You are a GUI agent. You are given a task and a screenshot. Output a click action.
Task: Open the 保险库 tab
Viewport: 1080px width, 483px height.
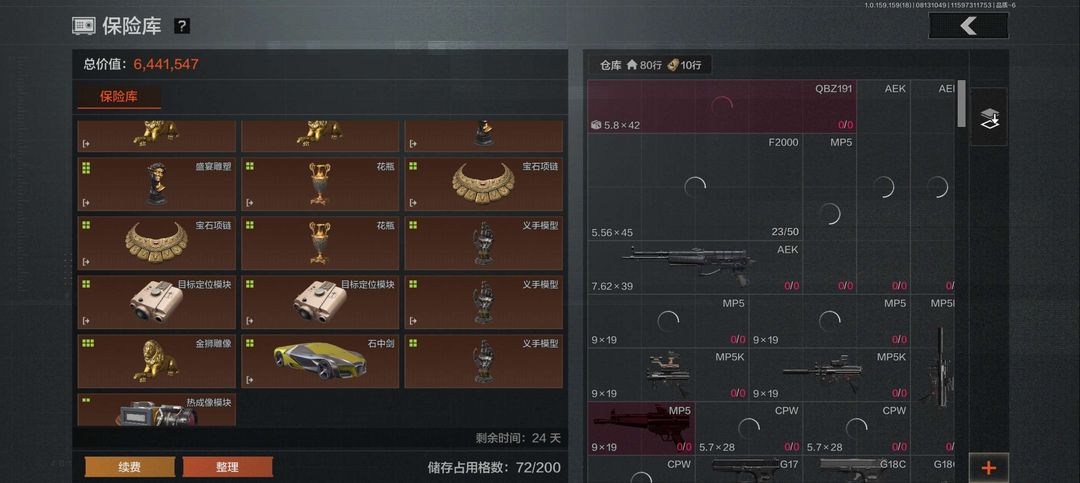click(119, 96)
